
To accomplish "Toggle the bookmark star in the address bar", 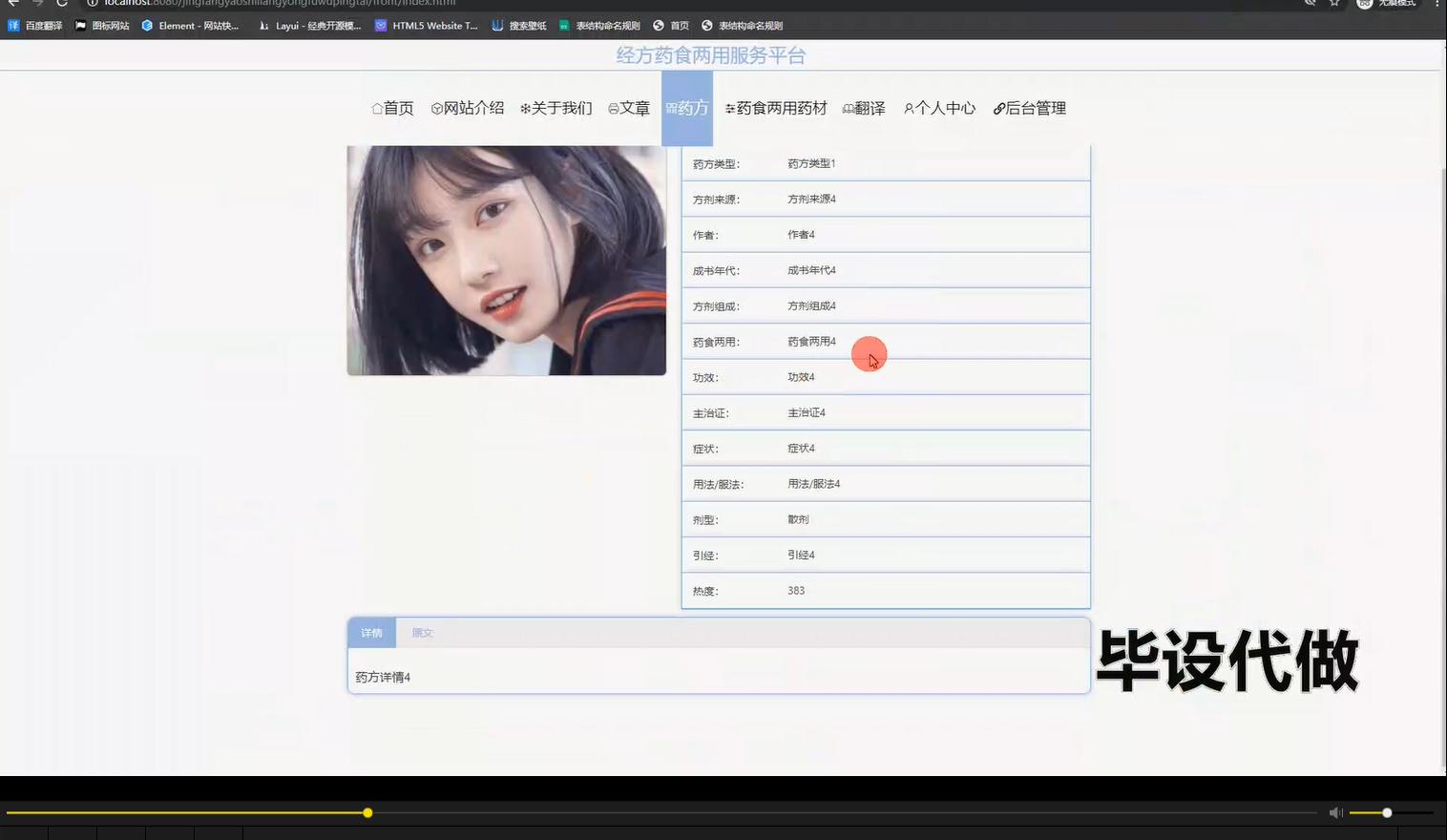I will pos(1333,4).
